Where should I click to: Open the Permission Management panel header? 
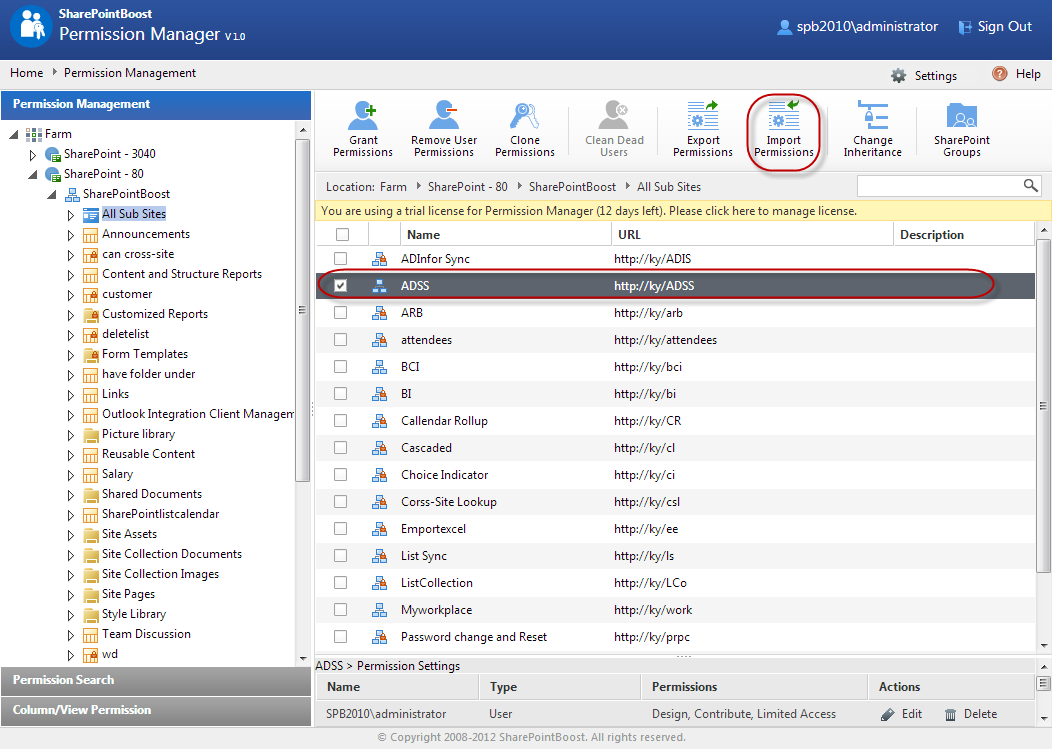coord(156,104)
